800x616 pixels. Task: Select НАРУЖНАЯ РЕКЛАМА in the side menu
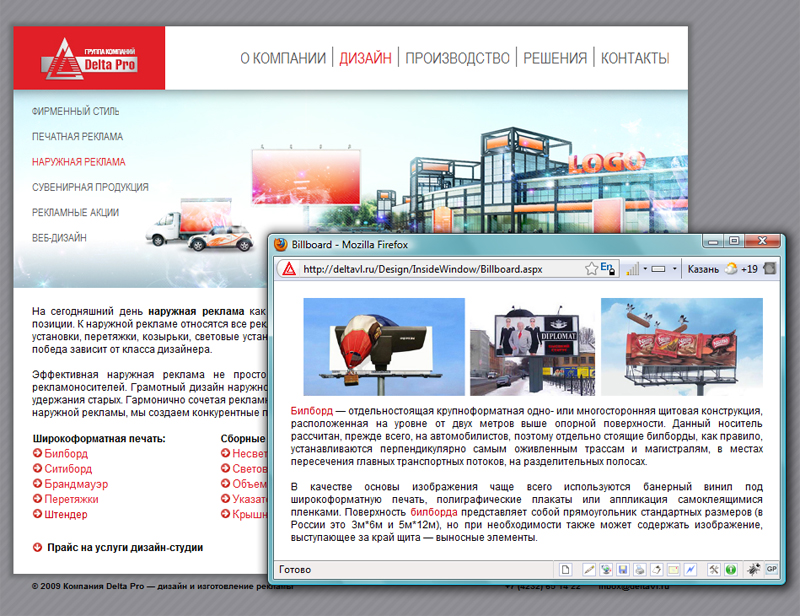(78, 161)
